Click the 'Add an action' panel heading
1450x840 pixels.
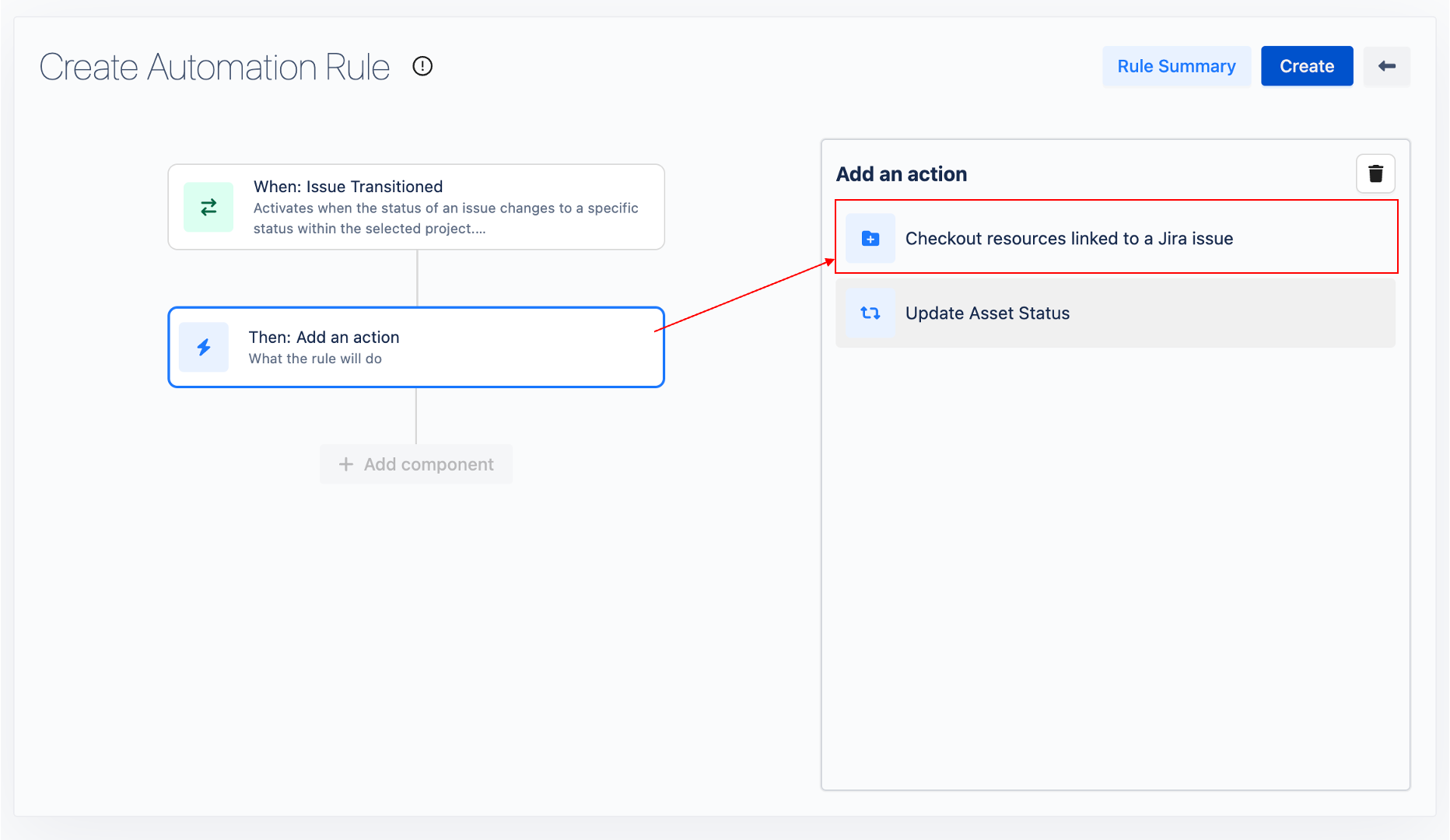[x=901, y=174]
